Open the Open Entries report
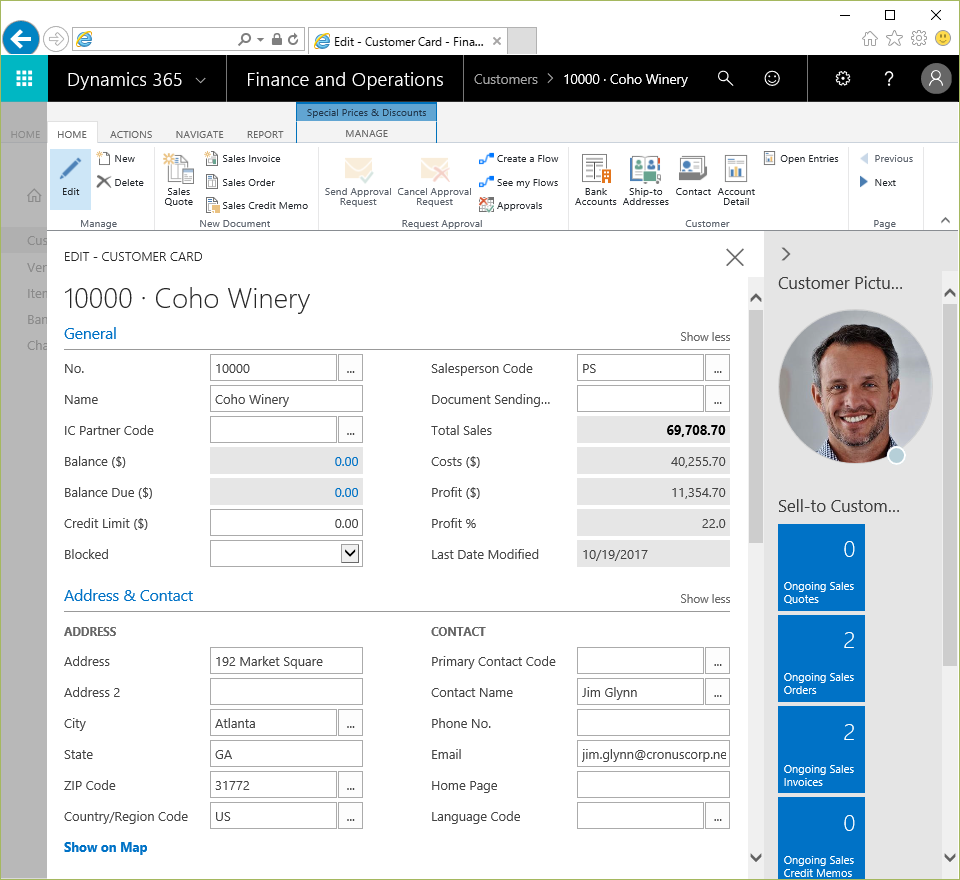The width and height of the screenshot is (960, 880). (801, 159)
